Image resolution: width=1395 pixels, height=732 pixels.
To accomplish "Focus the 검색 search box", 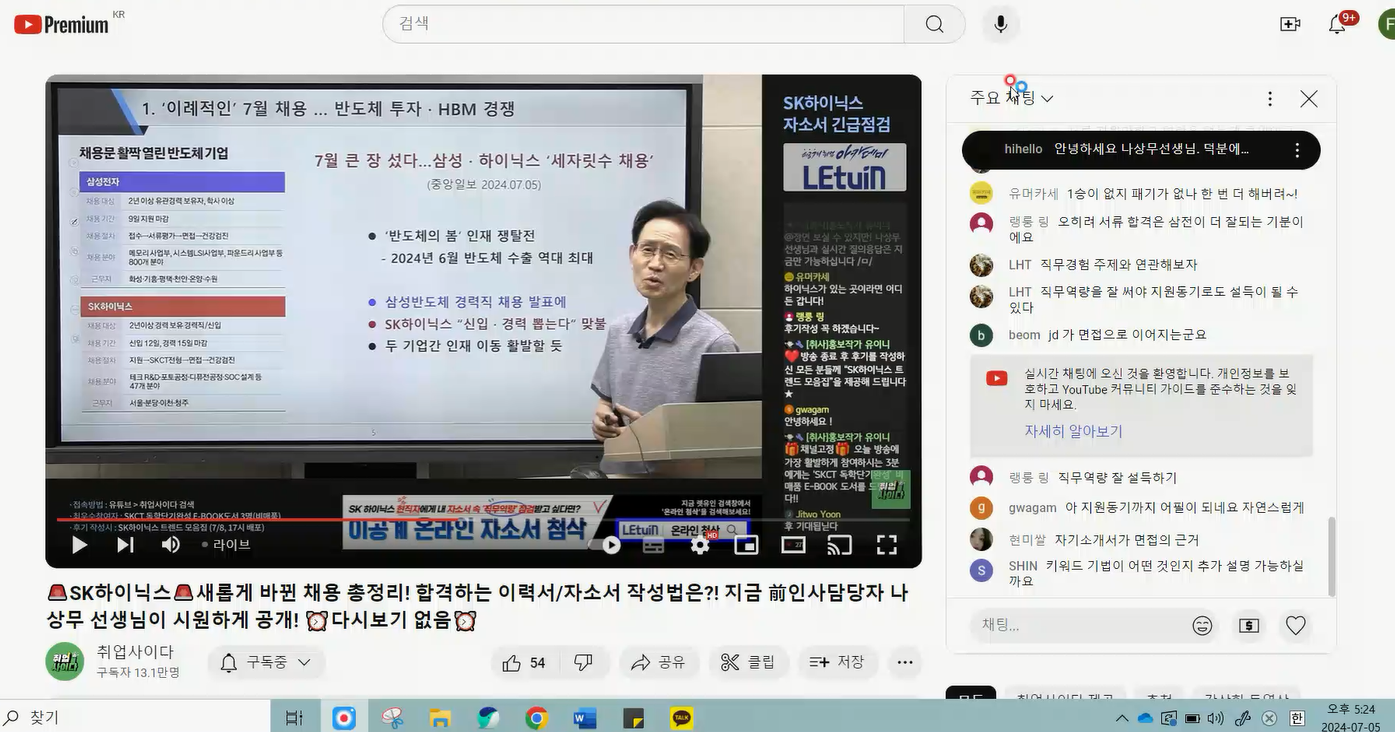I will pos(645,24).
